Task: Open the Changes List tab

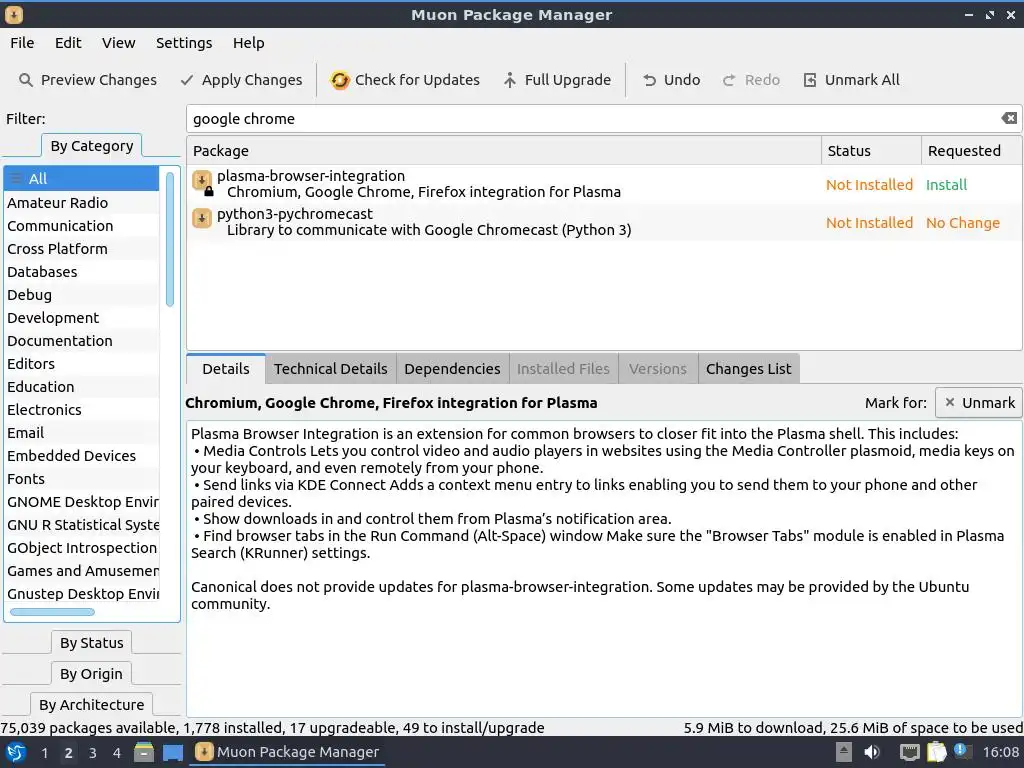Action: [748, 369]
